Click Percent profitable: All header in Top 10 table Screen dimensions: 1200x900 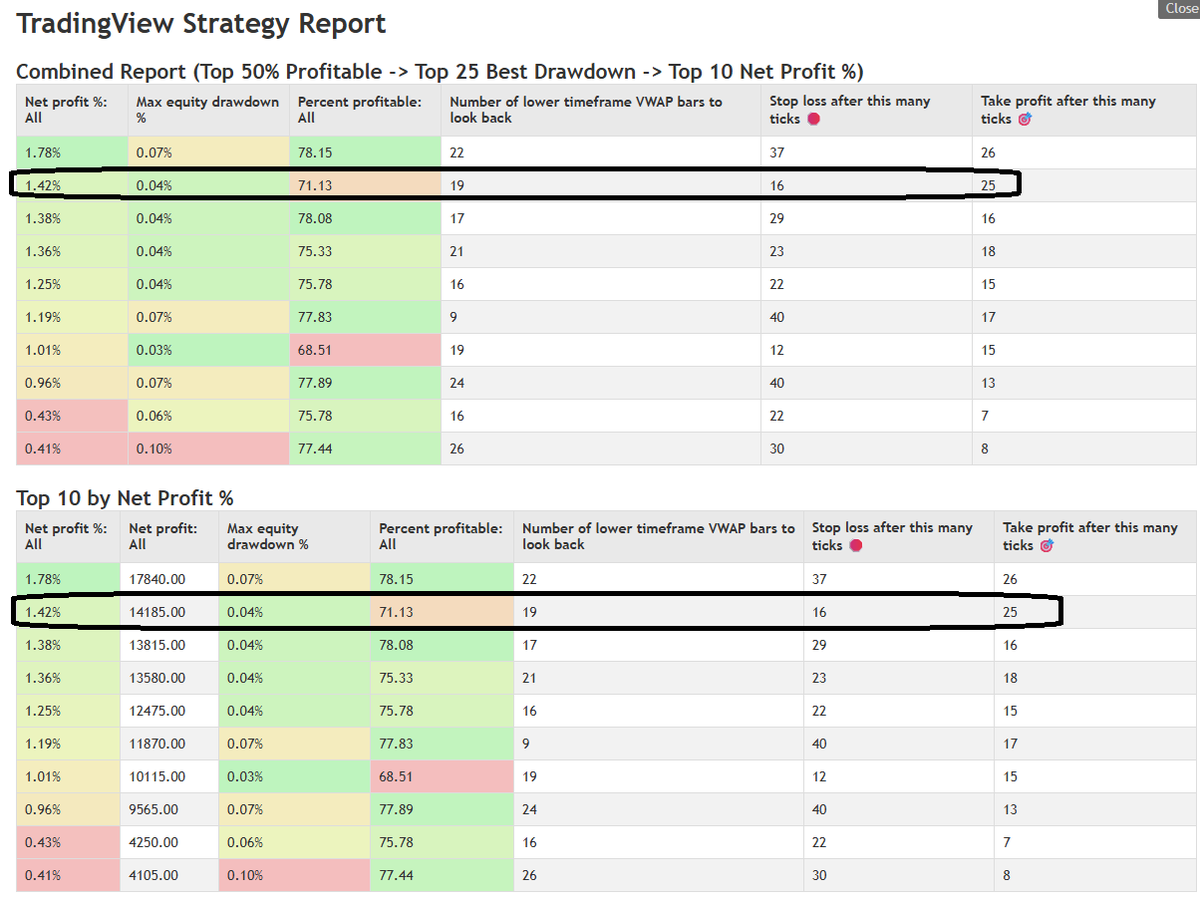(442, 537)
